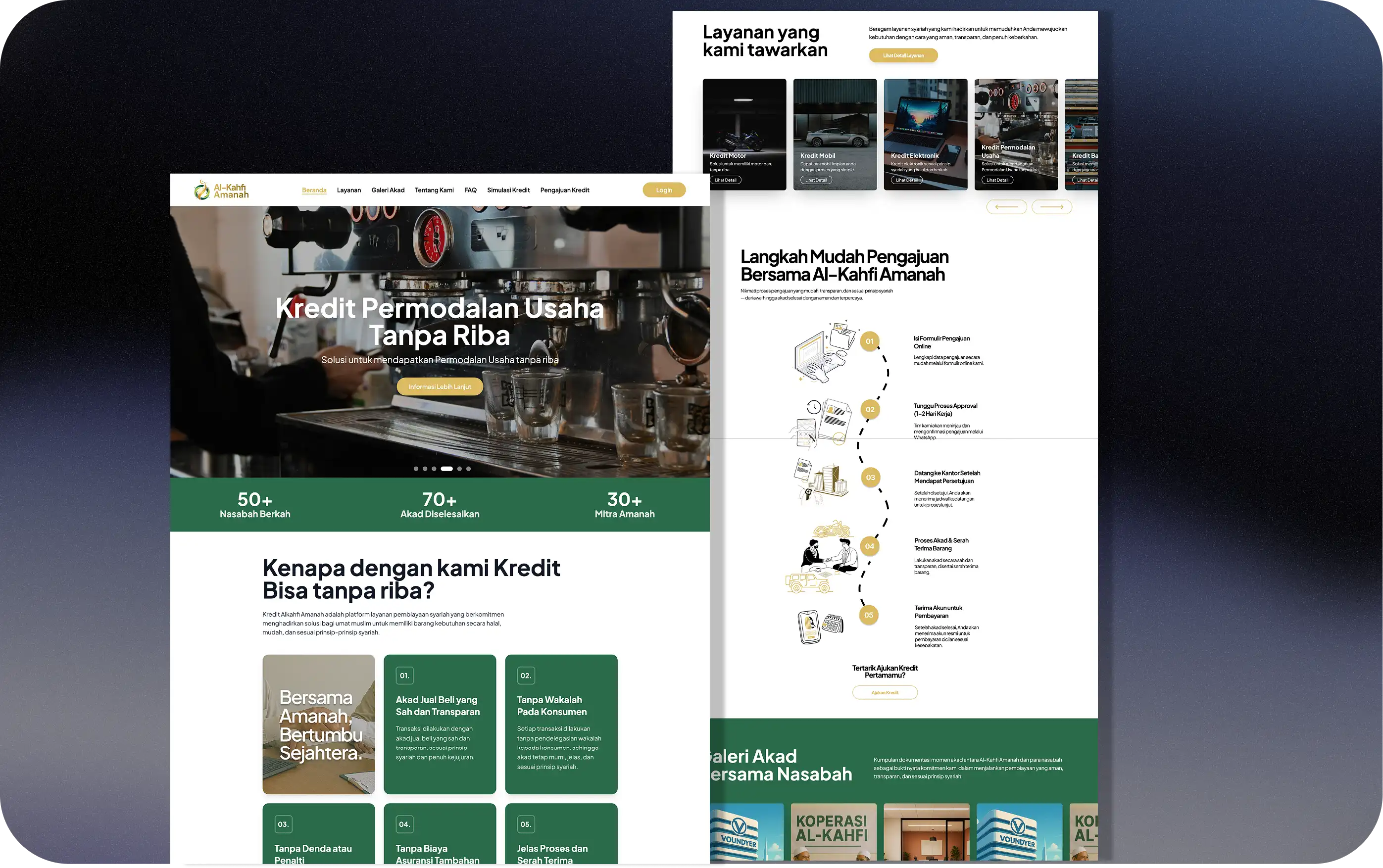Click the left arrow to view previous services
The height and width of the screenshot is (868, 1383).
tap(1006, 207)
